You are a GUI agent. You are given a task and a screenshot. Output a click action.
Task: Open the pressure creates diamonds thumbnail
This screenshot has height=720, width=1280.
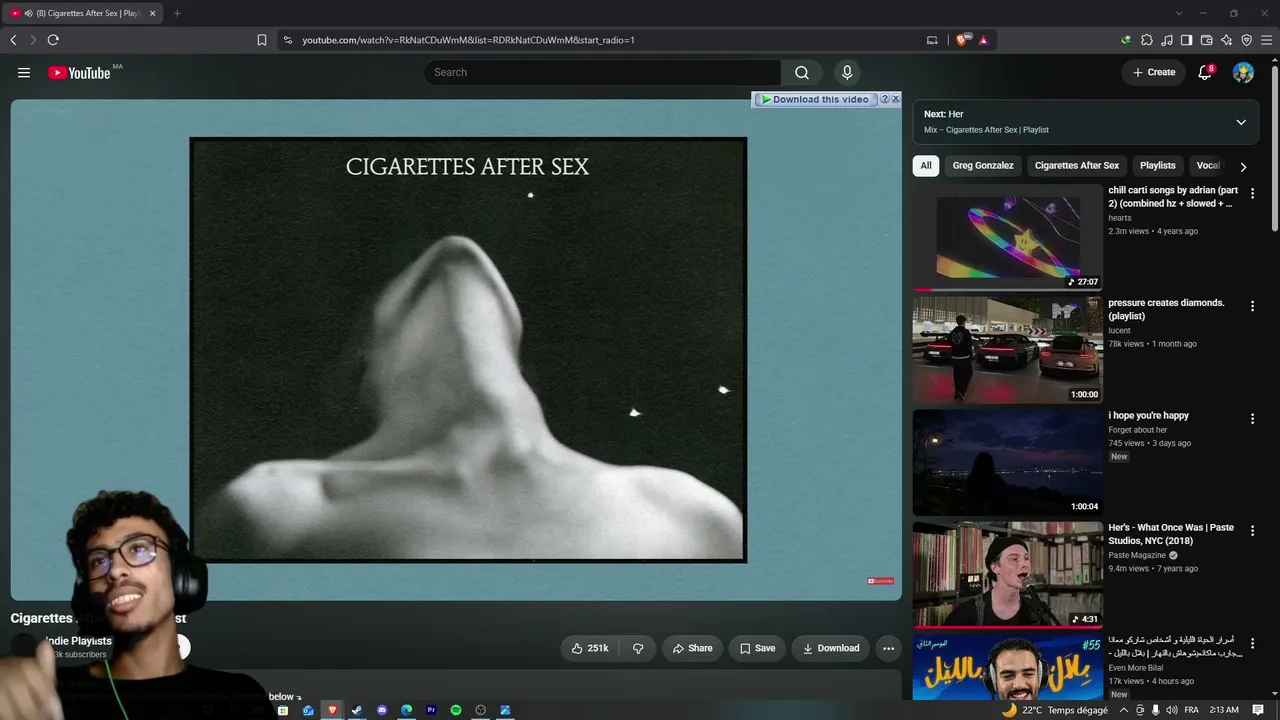tap(1008, 350)
